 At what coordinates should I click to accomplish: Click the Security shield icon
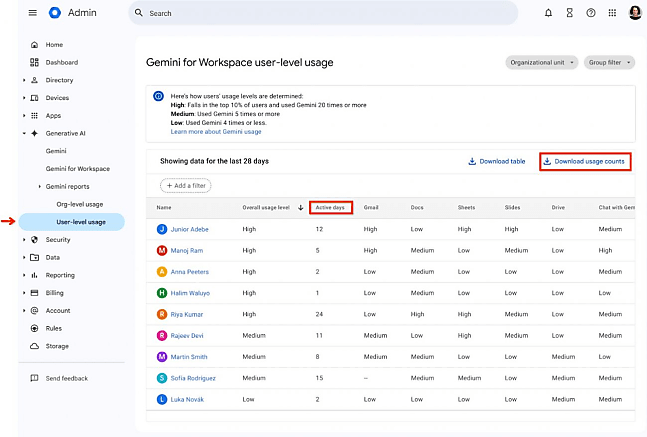35,240
